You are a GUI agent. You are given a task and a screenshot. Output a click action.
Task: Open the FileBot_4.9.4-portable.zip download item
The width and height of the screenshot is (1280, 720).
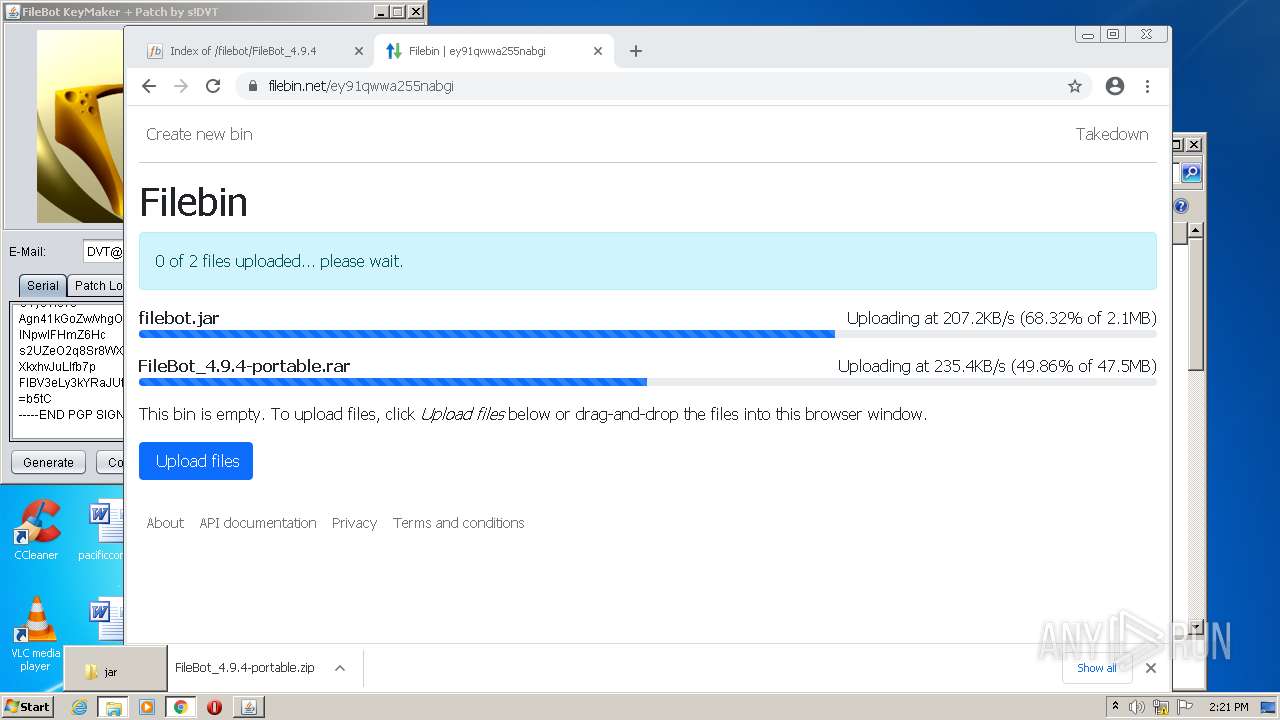(245, 668)
